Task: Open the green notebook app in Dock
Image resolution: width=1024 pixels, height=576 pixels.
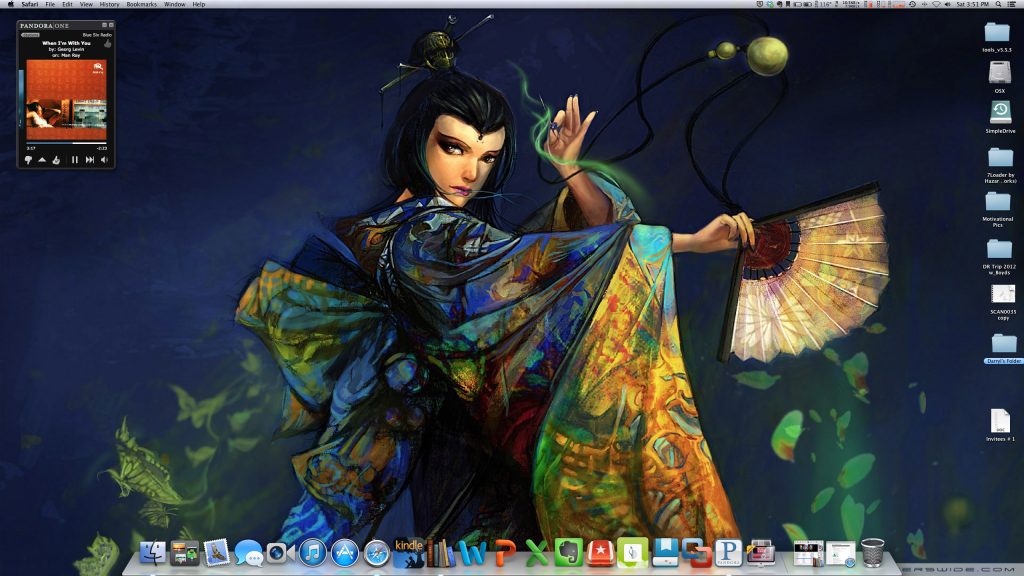Action: pos(633,553)
